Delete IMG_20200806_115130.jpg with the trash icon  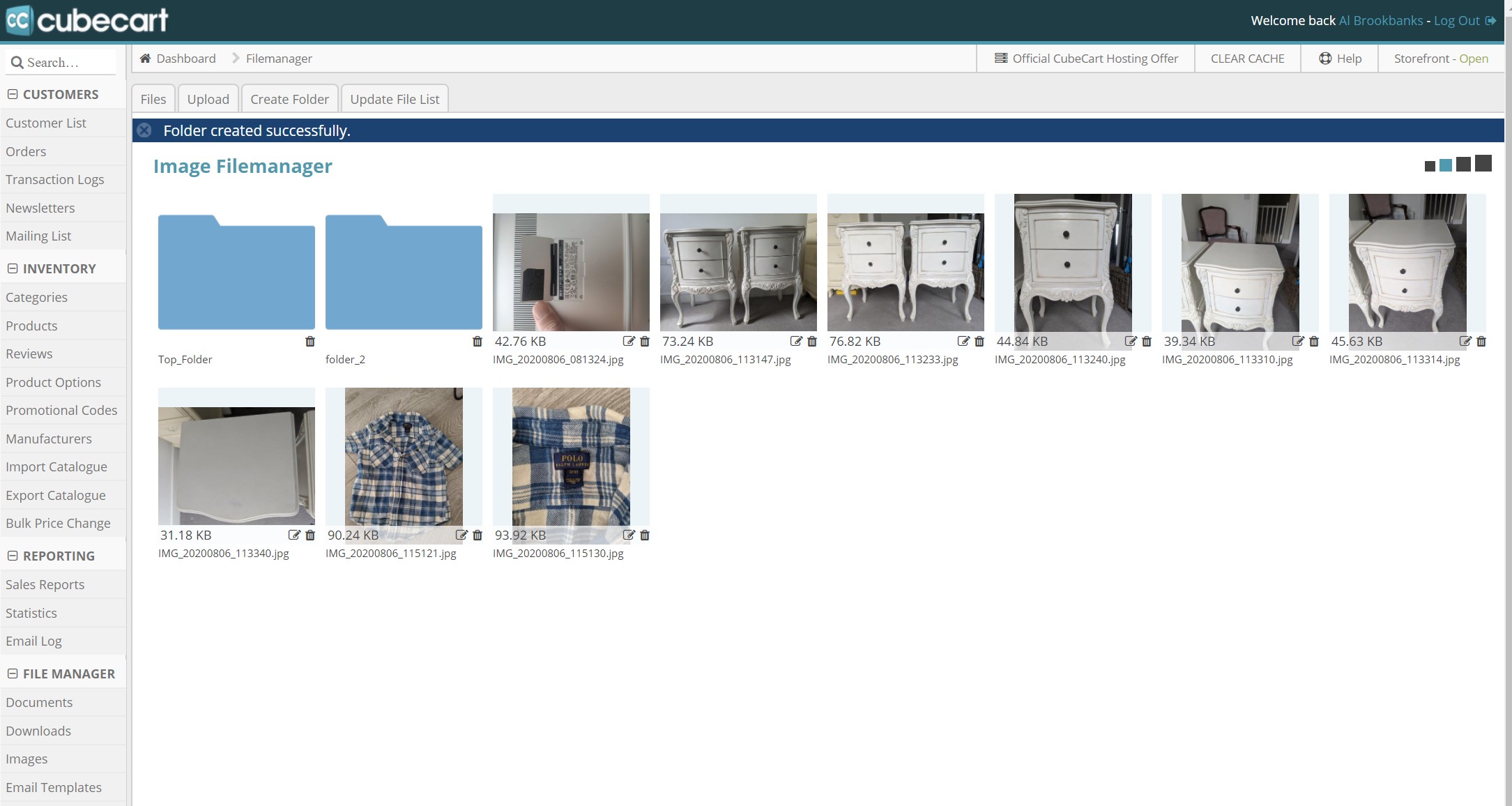coord(645,535)
